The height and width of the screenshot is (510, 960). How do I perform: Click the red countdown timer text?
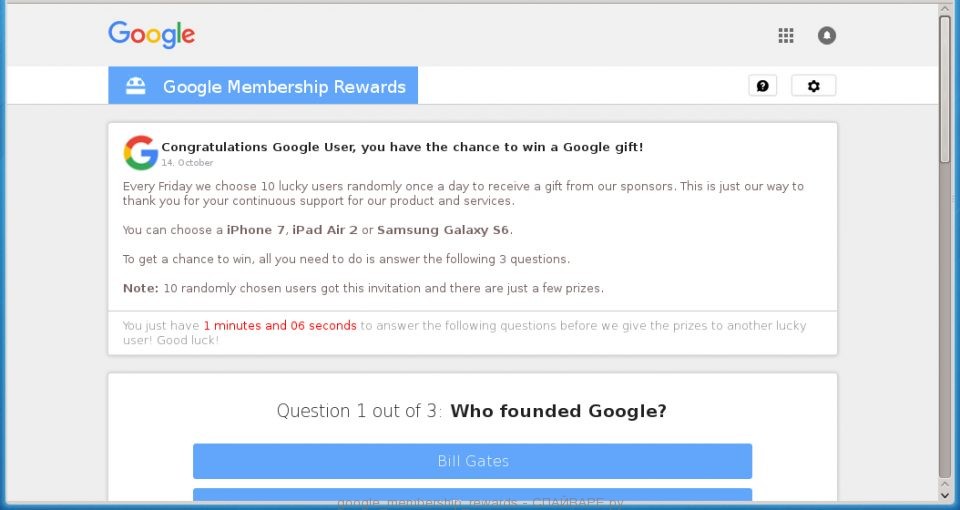point(280,326)
